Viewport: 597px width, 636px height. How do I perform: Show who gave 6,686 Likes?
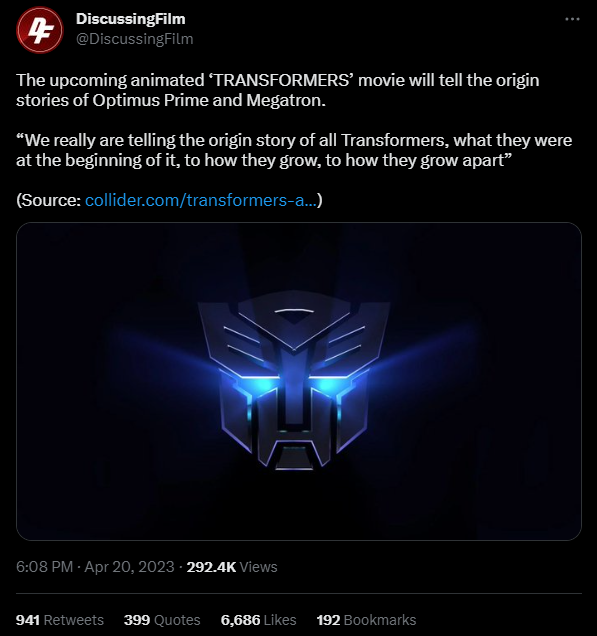pos(258,620)
